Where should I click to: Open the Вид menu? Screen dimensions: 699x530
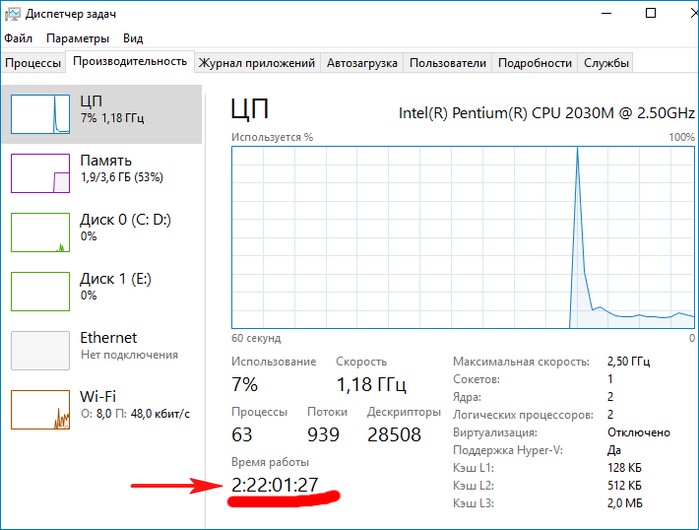point(133,39)
